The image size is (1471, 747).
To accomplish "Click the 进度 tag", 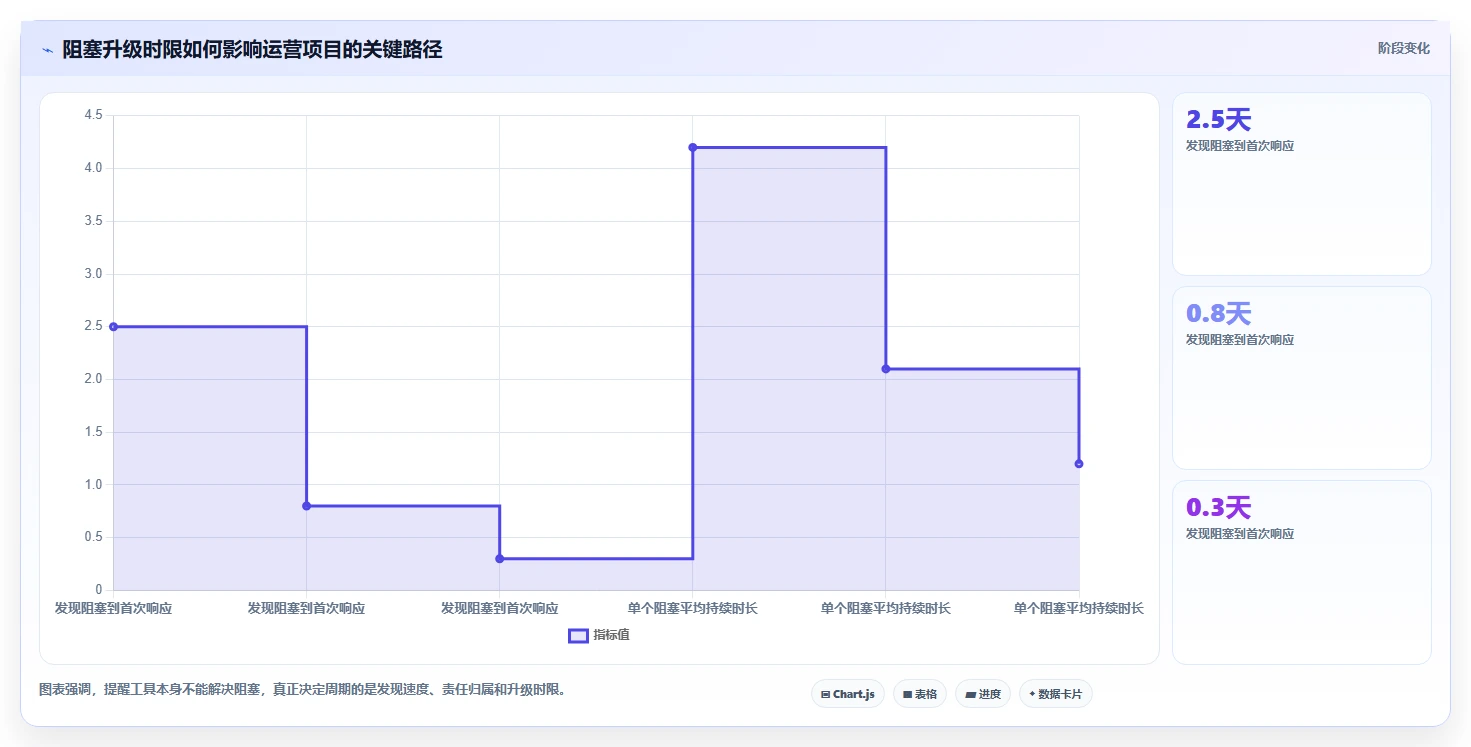I will (x=983, y=694).
